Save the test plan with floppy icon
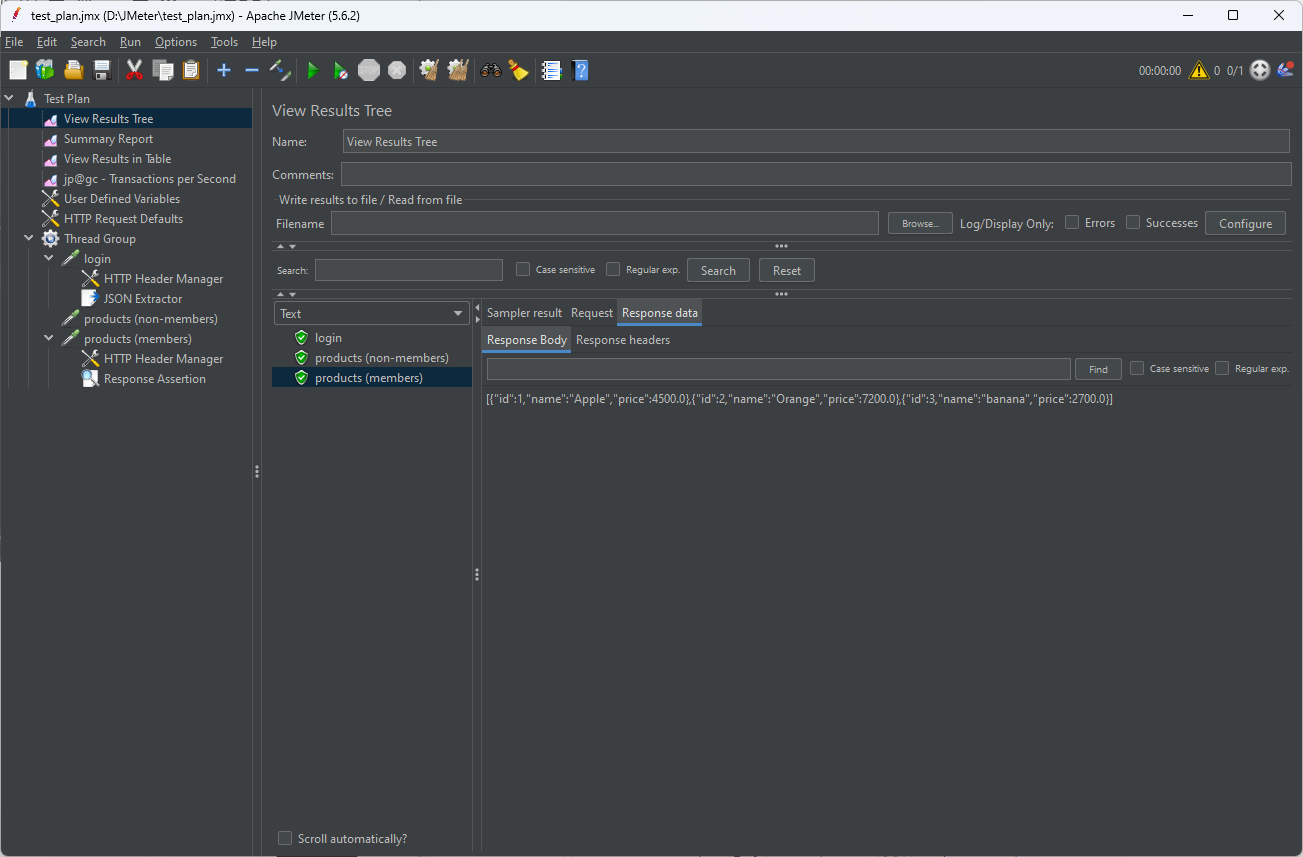Screen dimensions: 1303x857 click(x=101, y=70)
